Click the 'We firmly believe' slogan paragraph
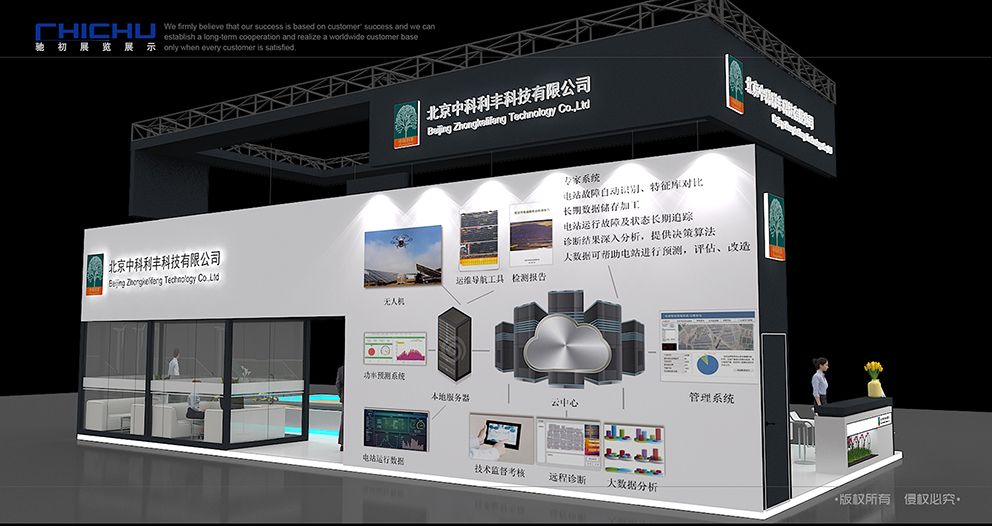The height and width of the screenshot is (526, 992). pos(300,37)
